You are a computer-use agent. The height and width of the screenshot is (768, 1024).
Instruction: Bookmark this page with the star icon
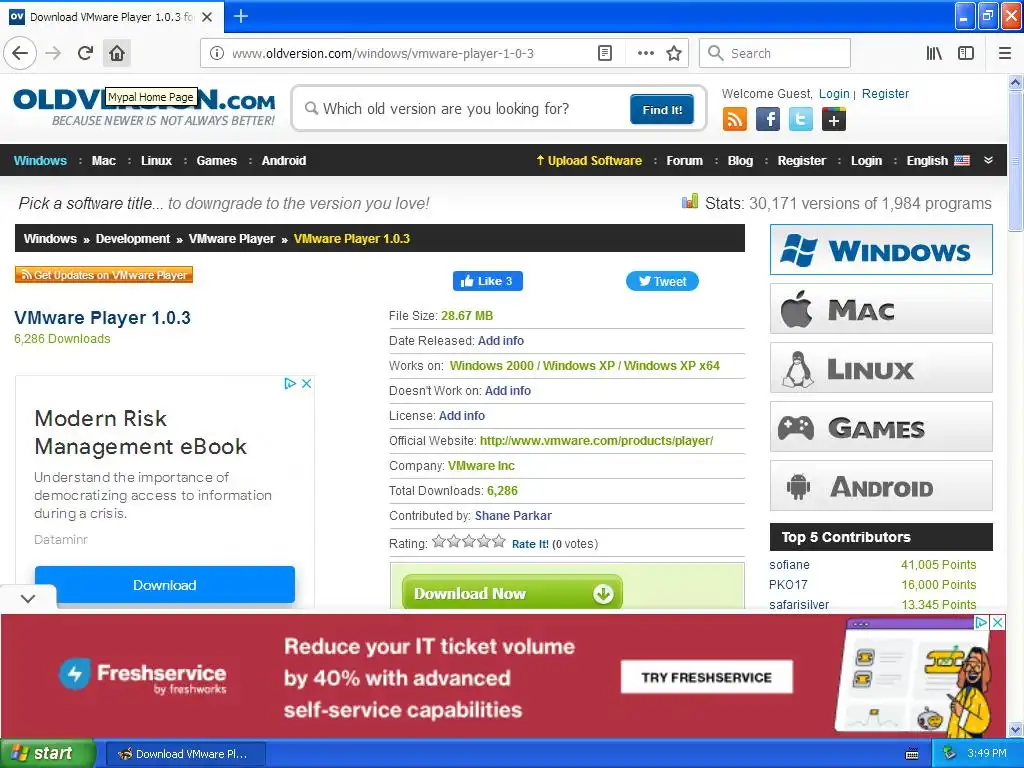coord(674,54)
